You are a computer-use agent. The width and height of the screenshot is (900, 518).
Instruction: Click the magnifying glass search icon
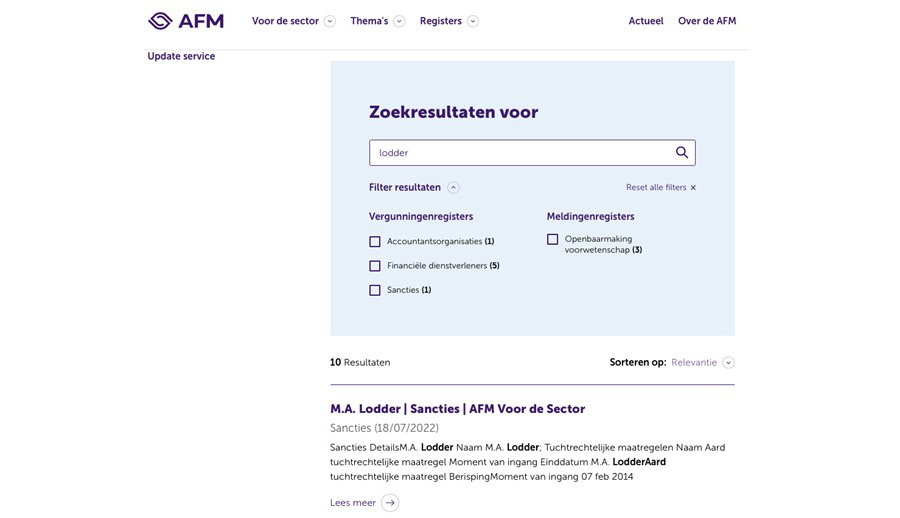pos(681,153)
